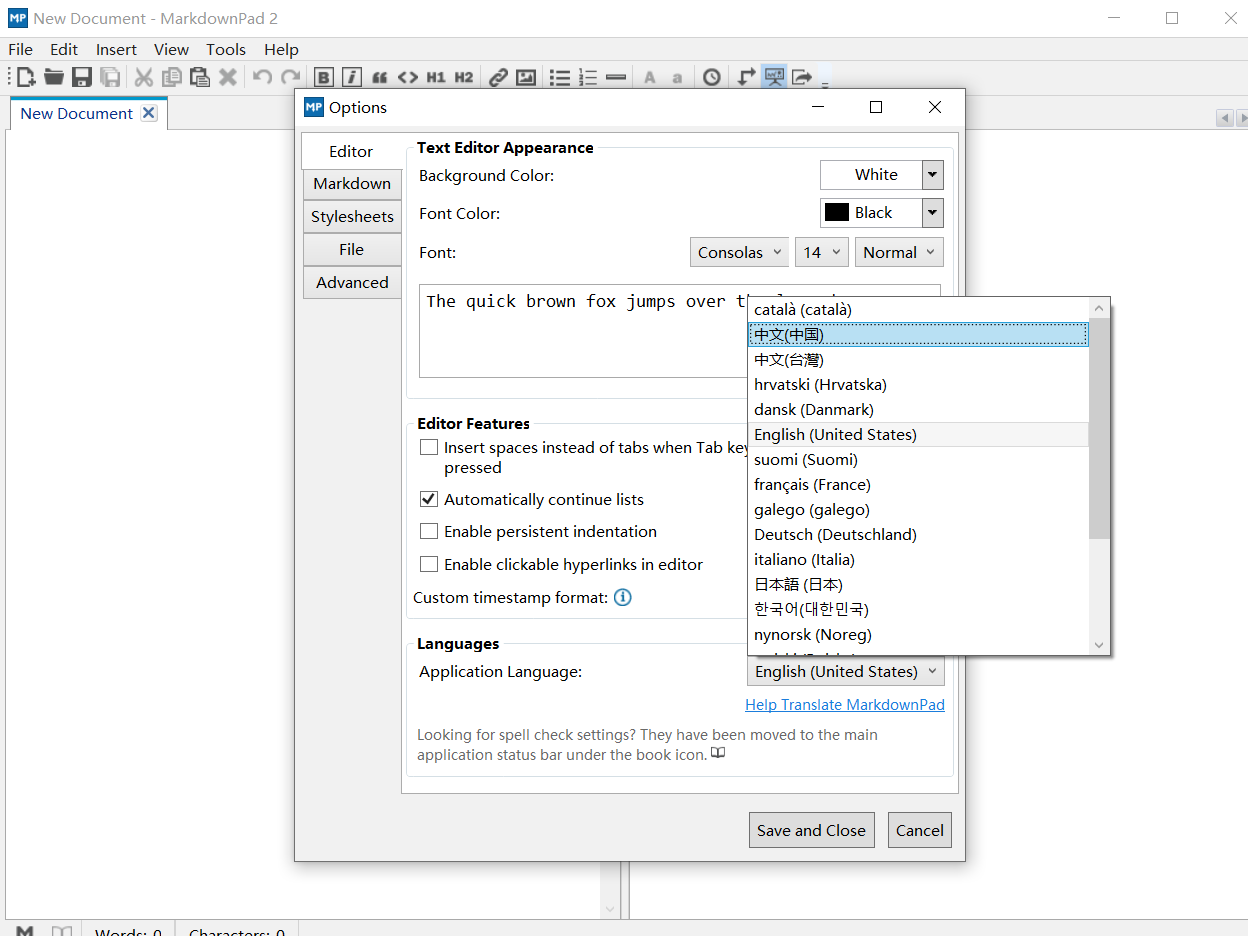This screenshot has width=1248, height=936.
Task: Toggle bold formatting
Action: point(323,77)
